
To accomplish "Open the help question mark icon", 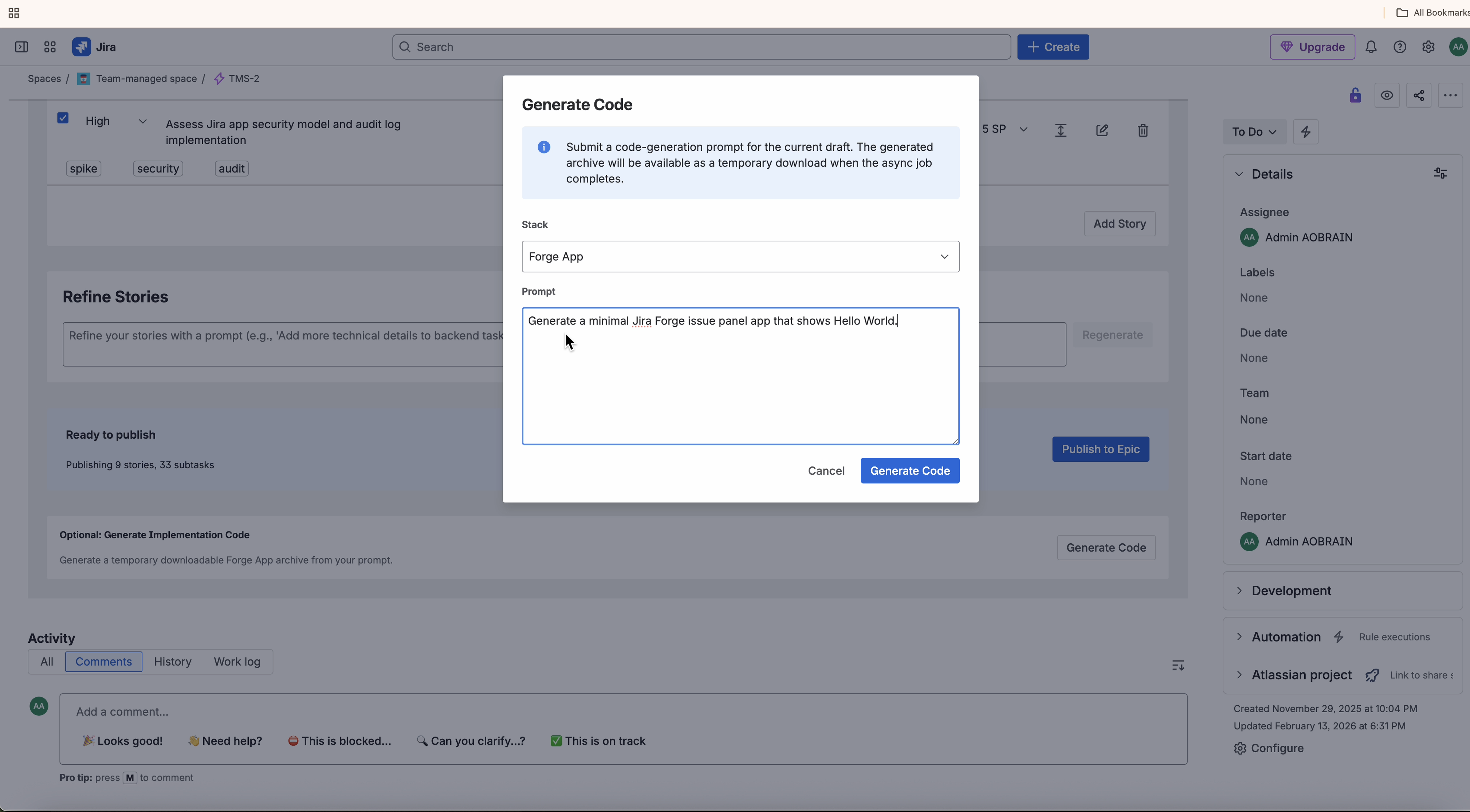I will (1399, 47).
